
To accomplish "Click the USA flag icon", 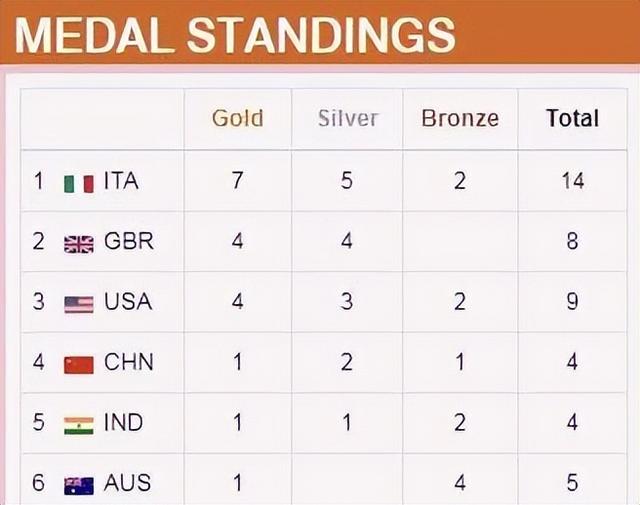I will [79, 305].
